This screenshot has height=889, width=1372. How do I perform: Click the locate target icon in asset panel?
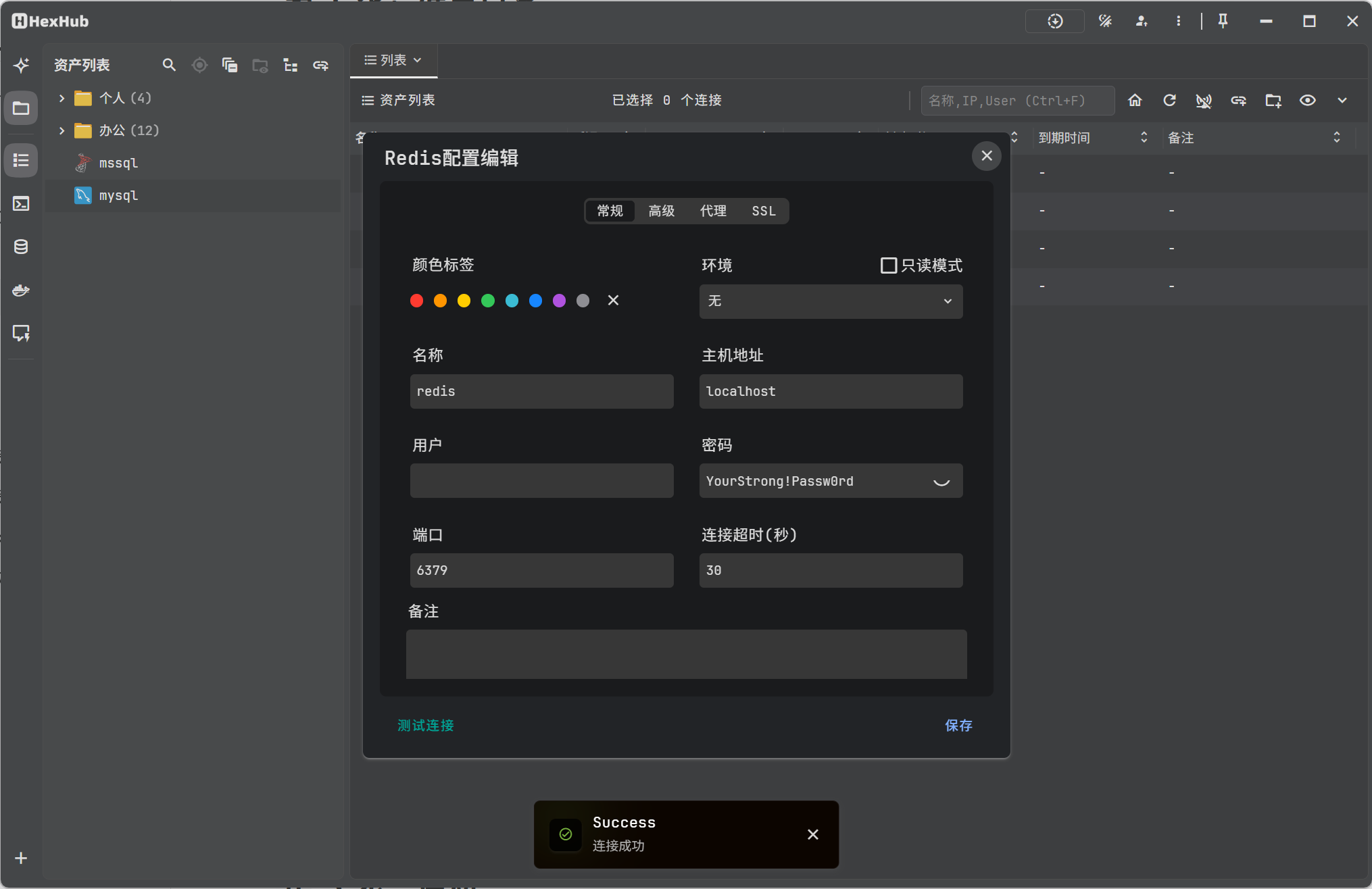click(x=199, y=65)
